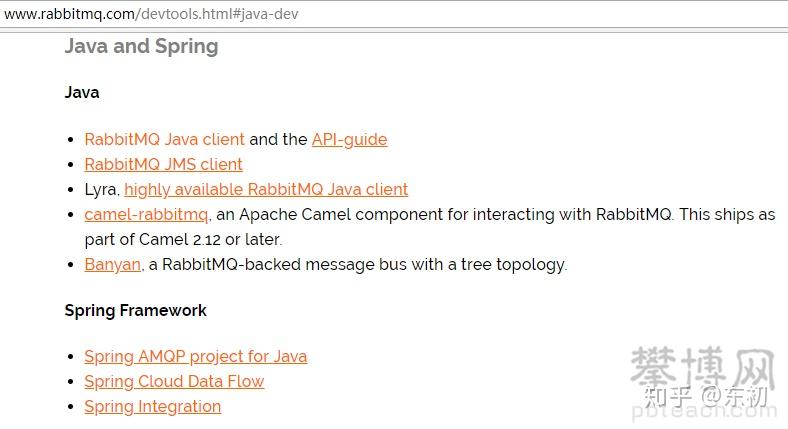The height and width of the screenshot is (429, 788).
Task: Open highly available RabbitMQ Java client link
Action: tap(266, 190)
